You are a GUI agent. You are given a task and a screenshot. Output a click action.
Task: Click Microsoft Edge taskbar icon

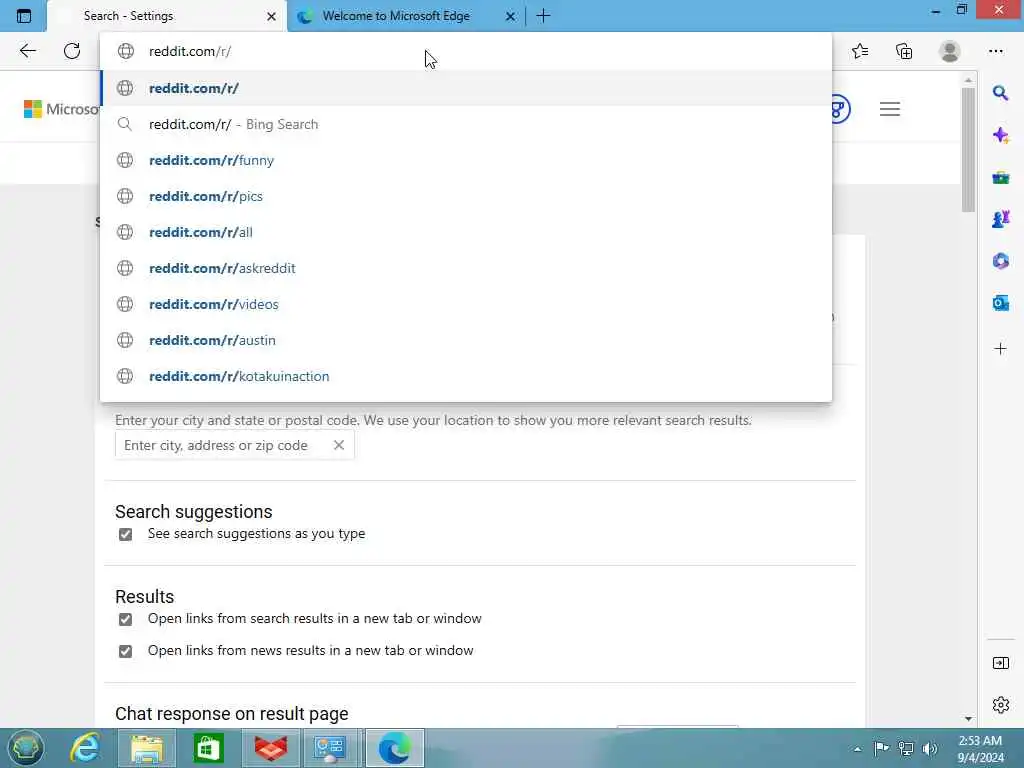[395, 748]
